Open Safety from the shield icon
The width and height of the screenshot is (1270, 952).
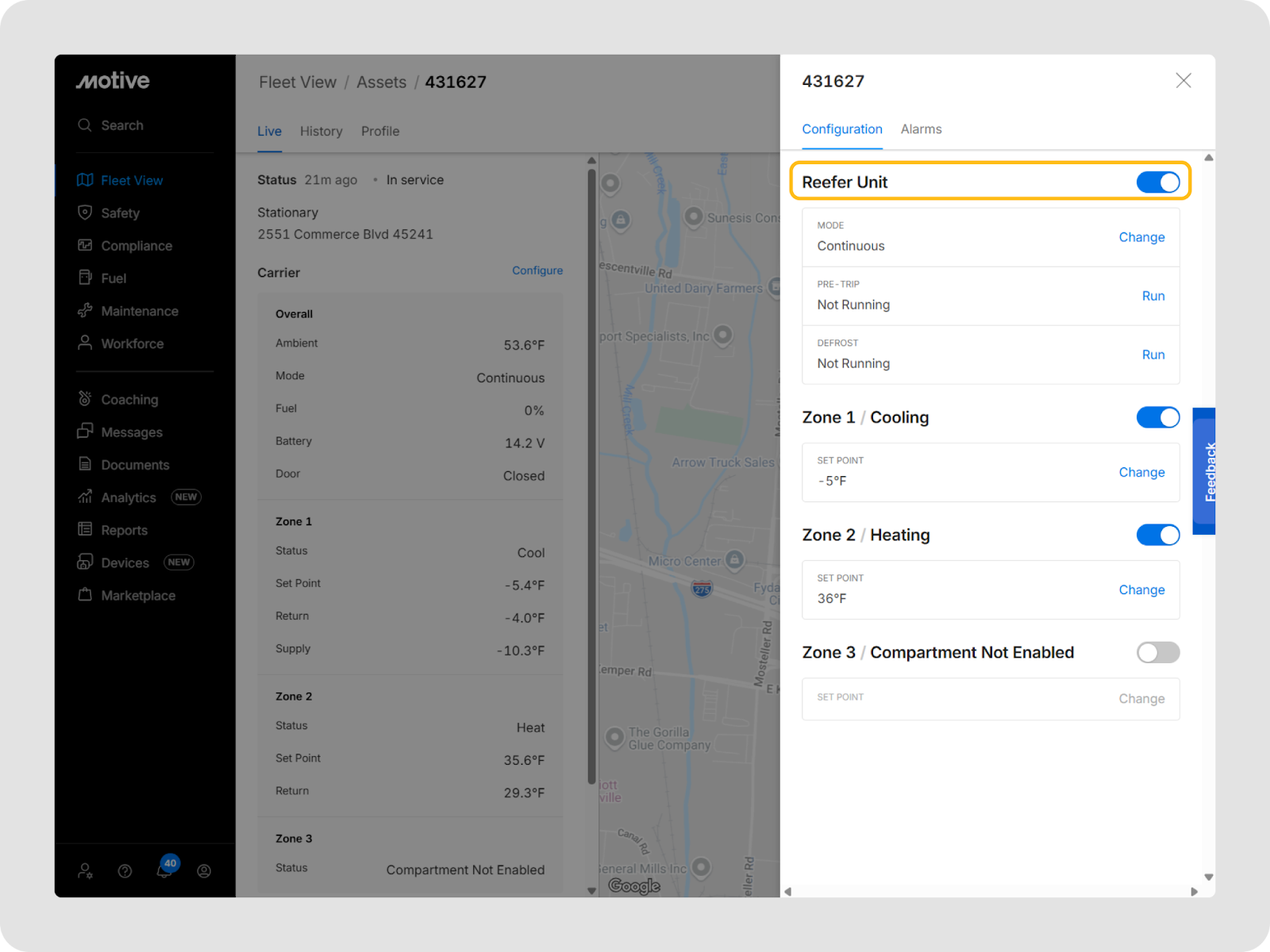(x=85, y=213)
